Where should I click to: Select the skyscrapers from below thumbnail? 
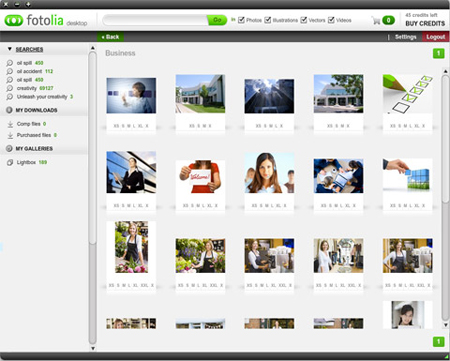[x=269, y=96]
